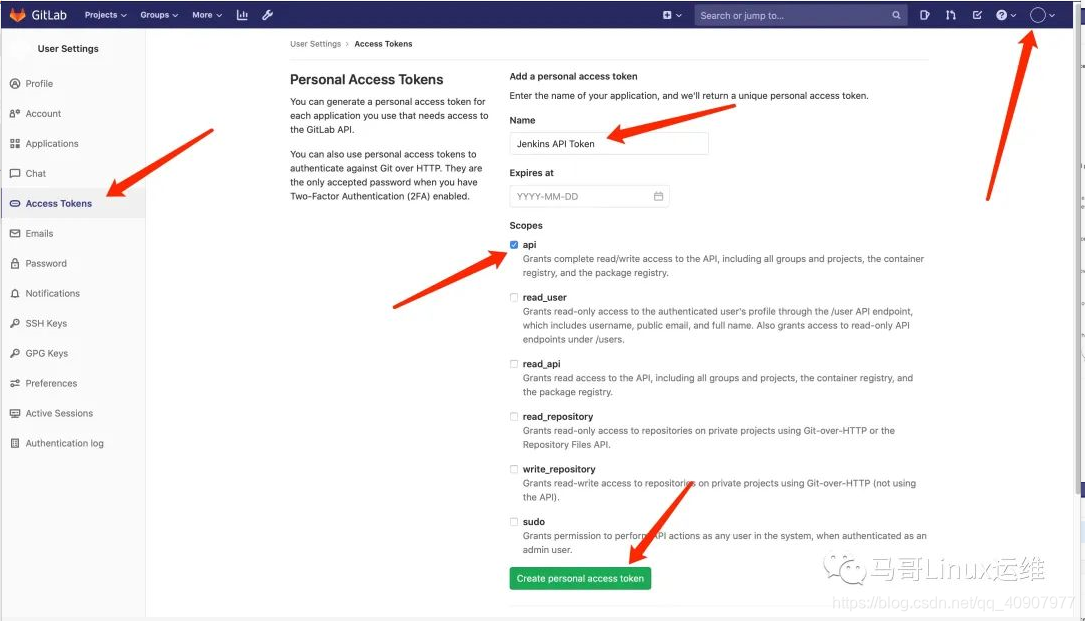Click the User Settings sidebar header
Screen dimensions: 1085x621
coord(68,48)
